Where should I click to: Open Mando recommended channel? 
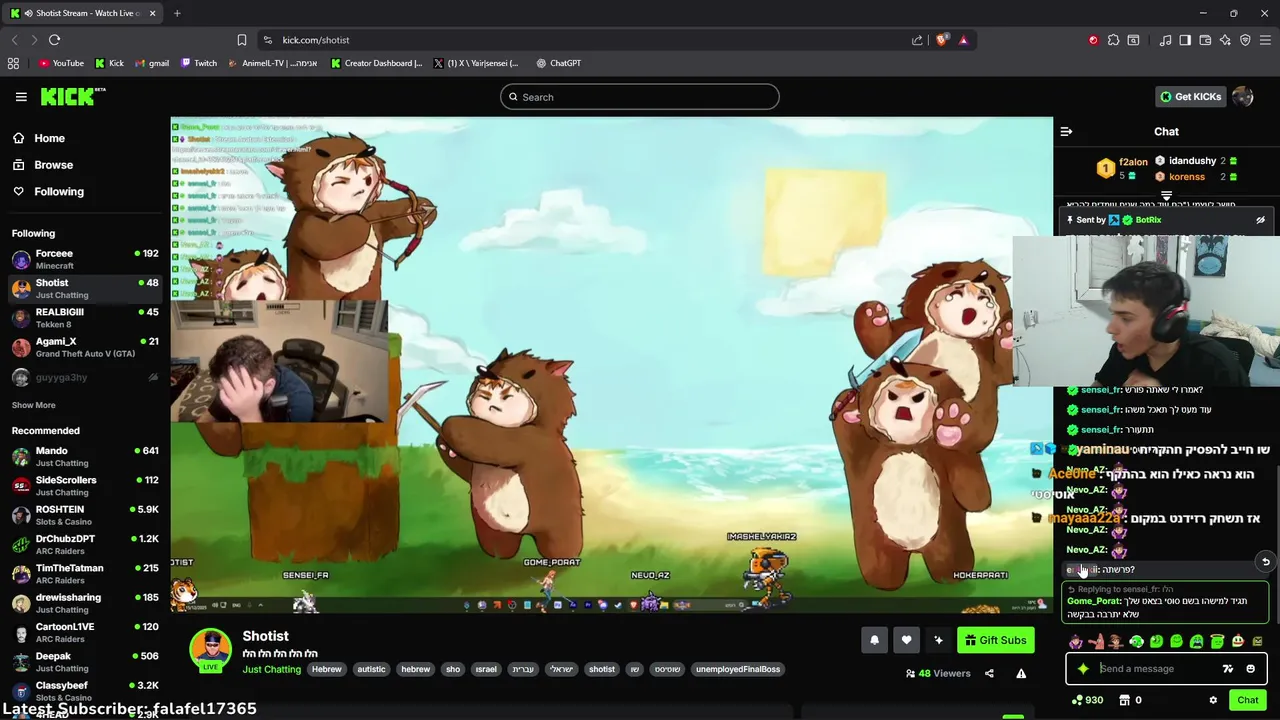point(85,457)
